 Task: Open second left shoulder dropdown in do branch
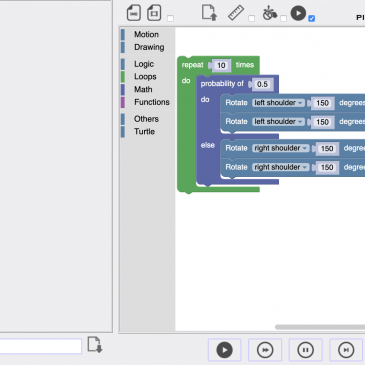point(278,122)
